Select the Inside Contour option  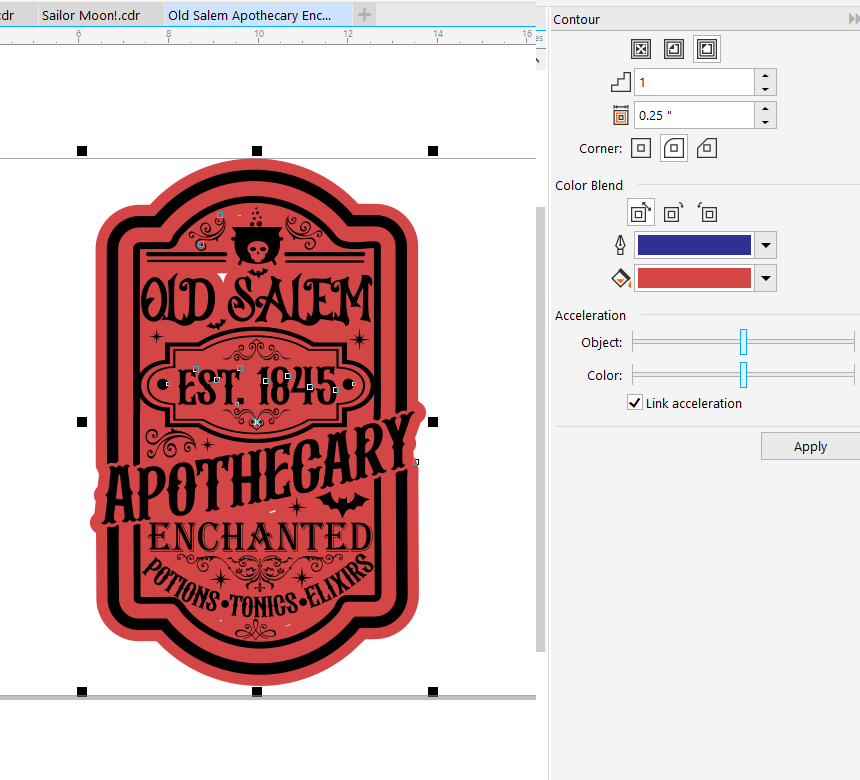pyautogui.click(x=674, y=48)
